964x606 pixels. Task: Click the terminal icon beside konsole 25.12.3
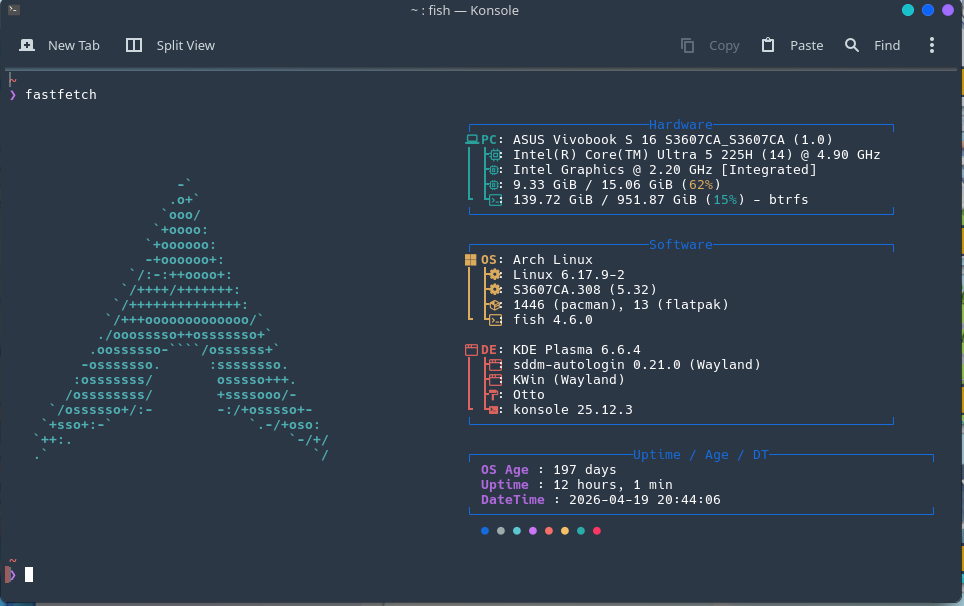coord(493,410)
